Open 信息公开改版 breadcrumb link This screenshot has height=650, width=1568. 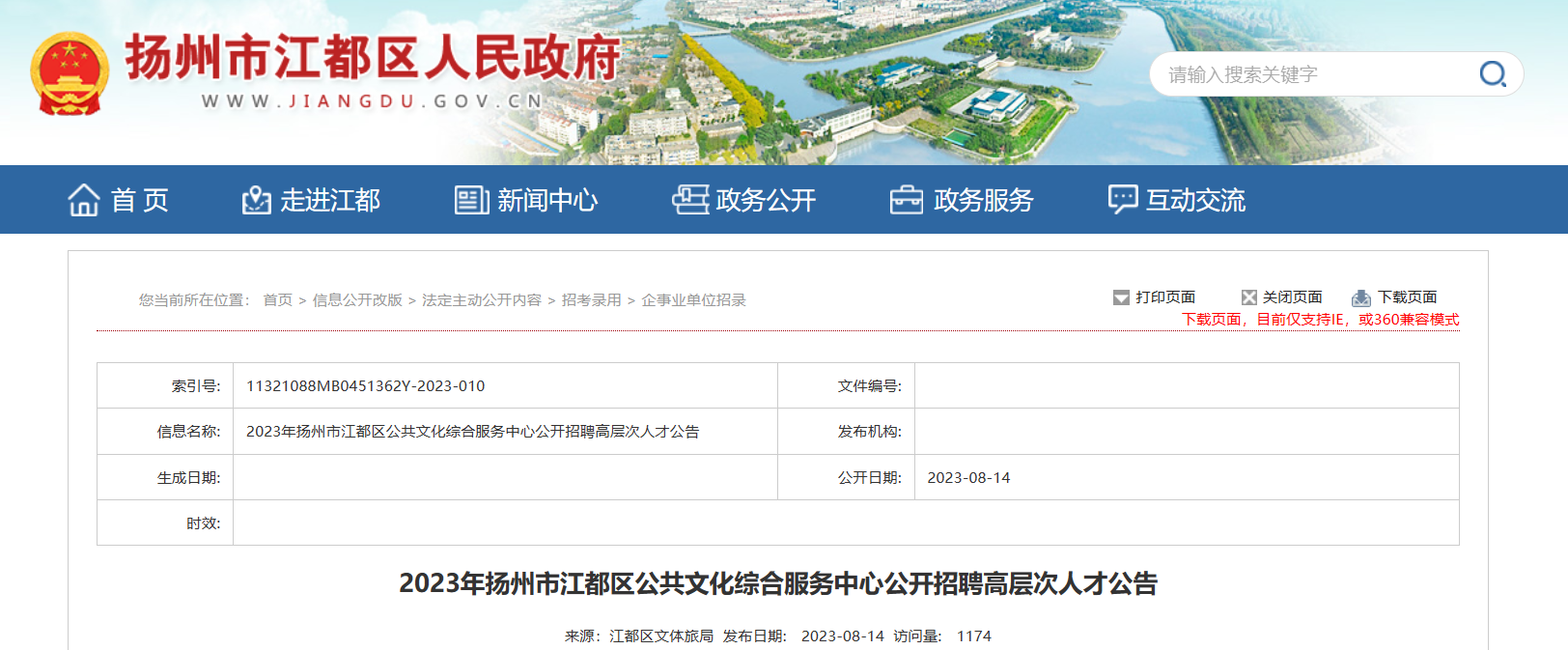tap(357, 300)
